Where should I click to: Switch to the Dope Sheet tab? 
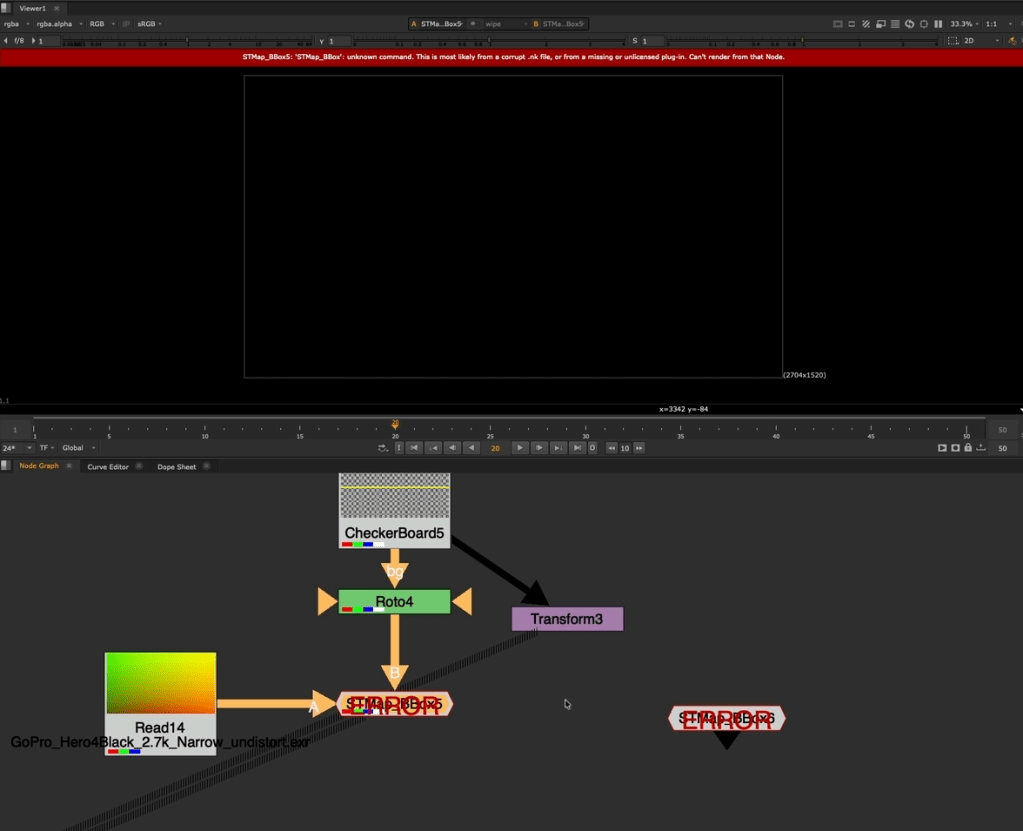pyautogui.click(x=176, y=466)
